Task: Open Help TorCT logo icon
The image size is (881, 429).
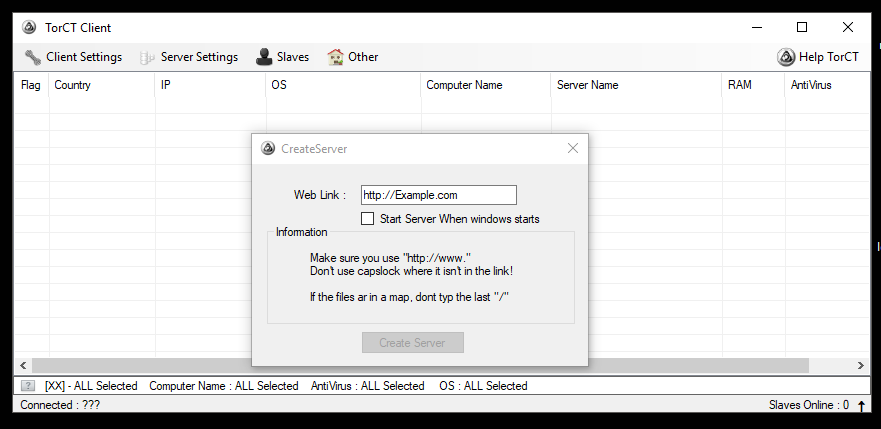Action: [x=786, y=57]
